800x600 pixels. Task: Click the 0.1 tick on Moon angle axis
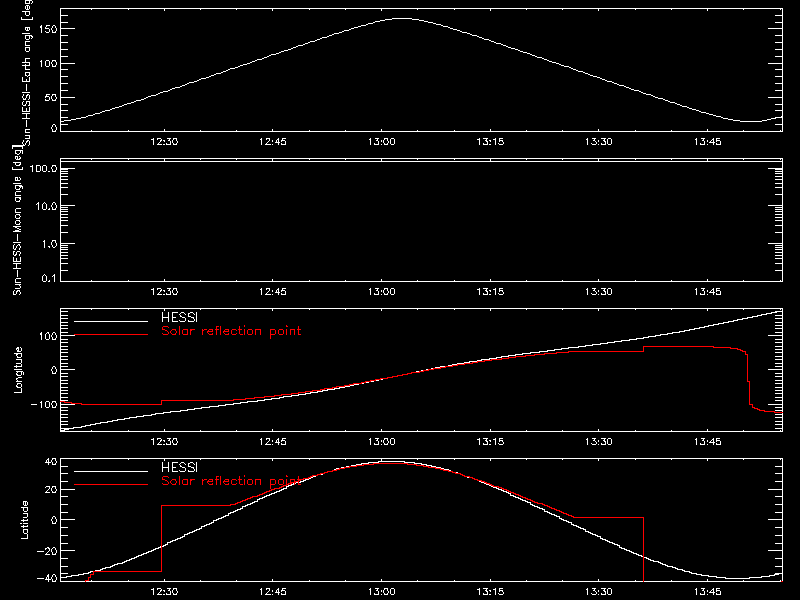pyautogui.click(x=49, y=278)
